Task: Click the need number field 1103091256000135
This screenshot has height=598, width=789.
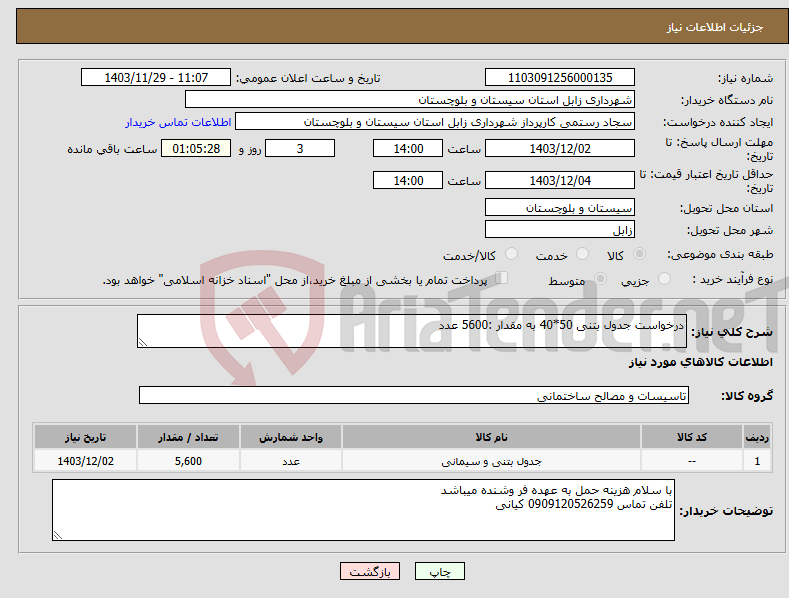Action: click(560, 78)
